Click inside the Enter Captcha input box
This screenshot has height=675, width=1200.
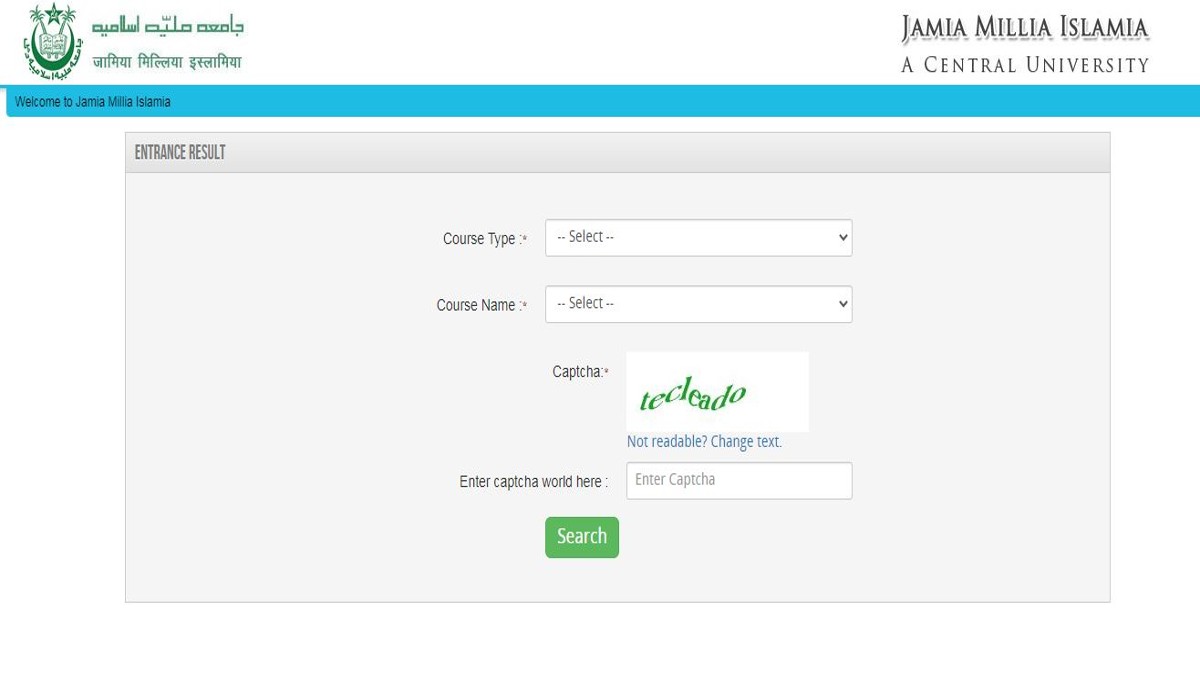tap(738, 480)
